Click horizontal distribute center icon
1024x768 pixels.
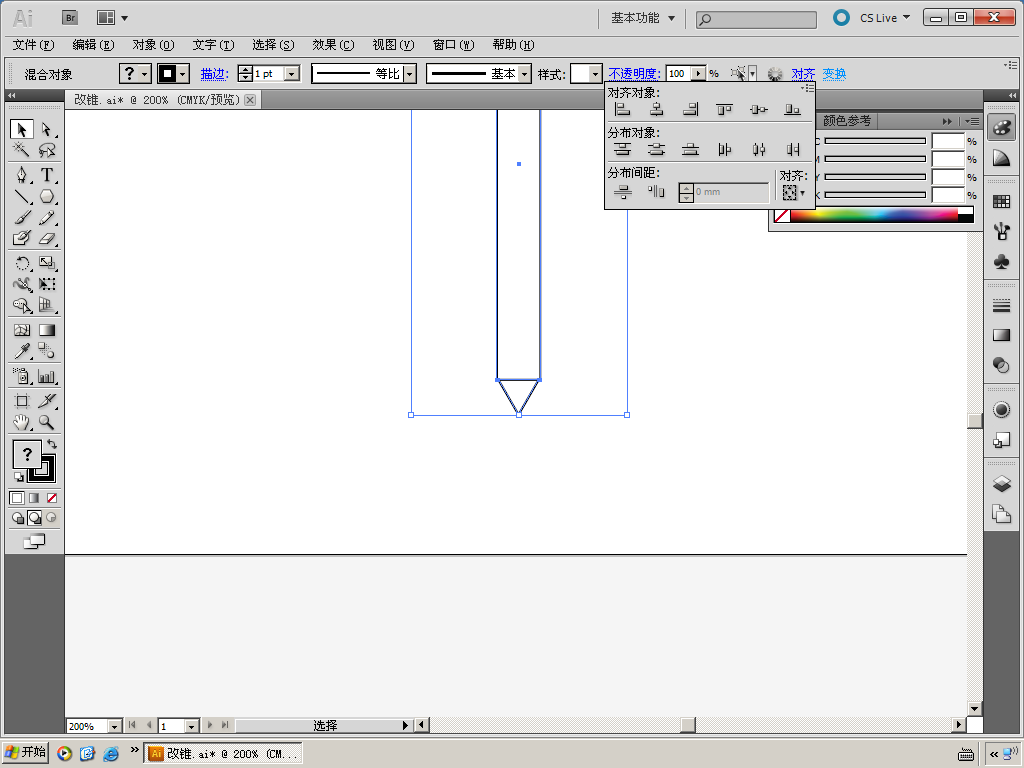pos(759,150)
